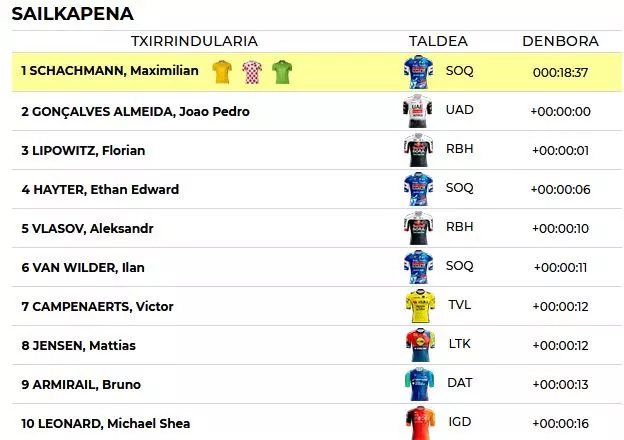Click the TALDEA column header
The image size is (624, 440).
[x=438, y=41]
